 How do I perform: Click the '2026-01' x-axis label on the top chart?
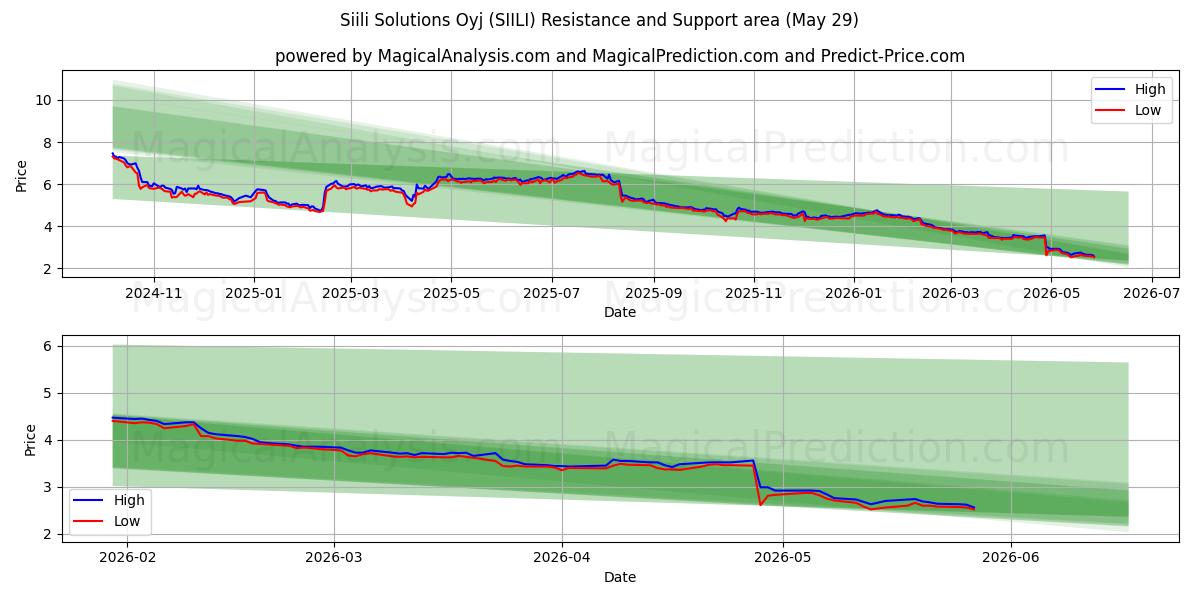(854, 294)
